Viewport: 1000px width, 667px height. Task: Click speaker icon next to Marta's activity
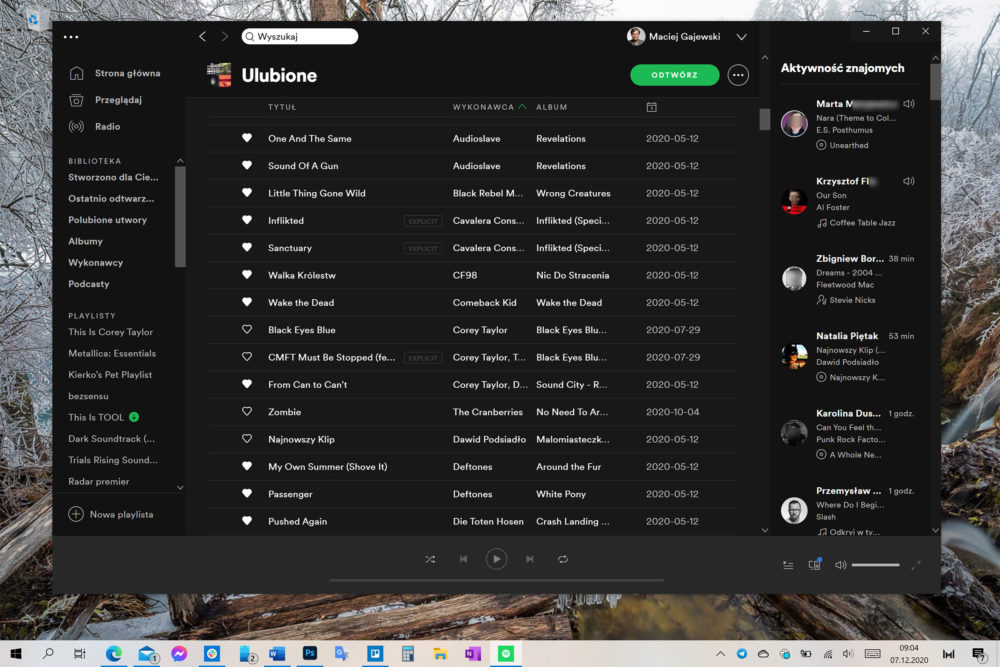click(909, 103)
